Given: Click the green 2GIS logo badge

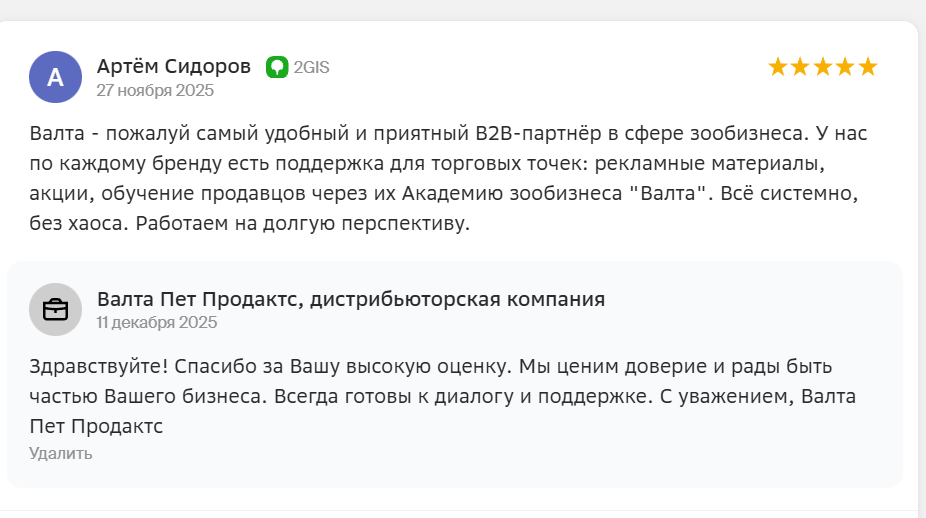Looking at the screenshot, I should pyautogui.click(x=277, y=67).
